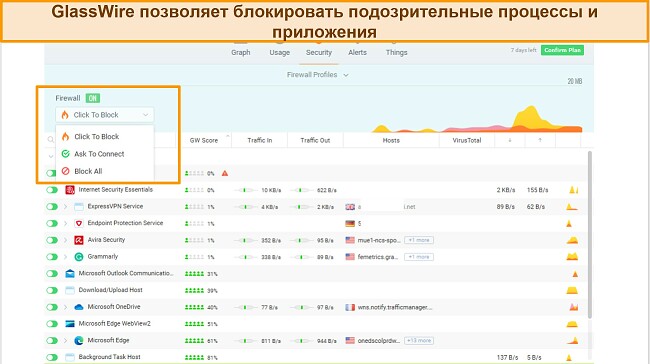Open the Click To Block mode dropdown
This screenshot has width=650, height=364.
click(104, 115)
